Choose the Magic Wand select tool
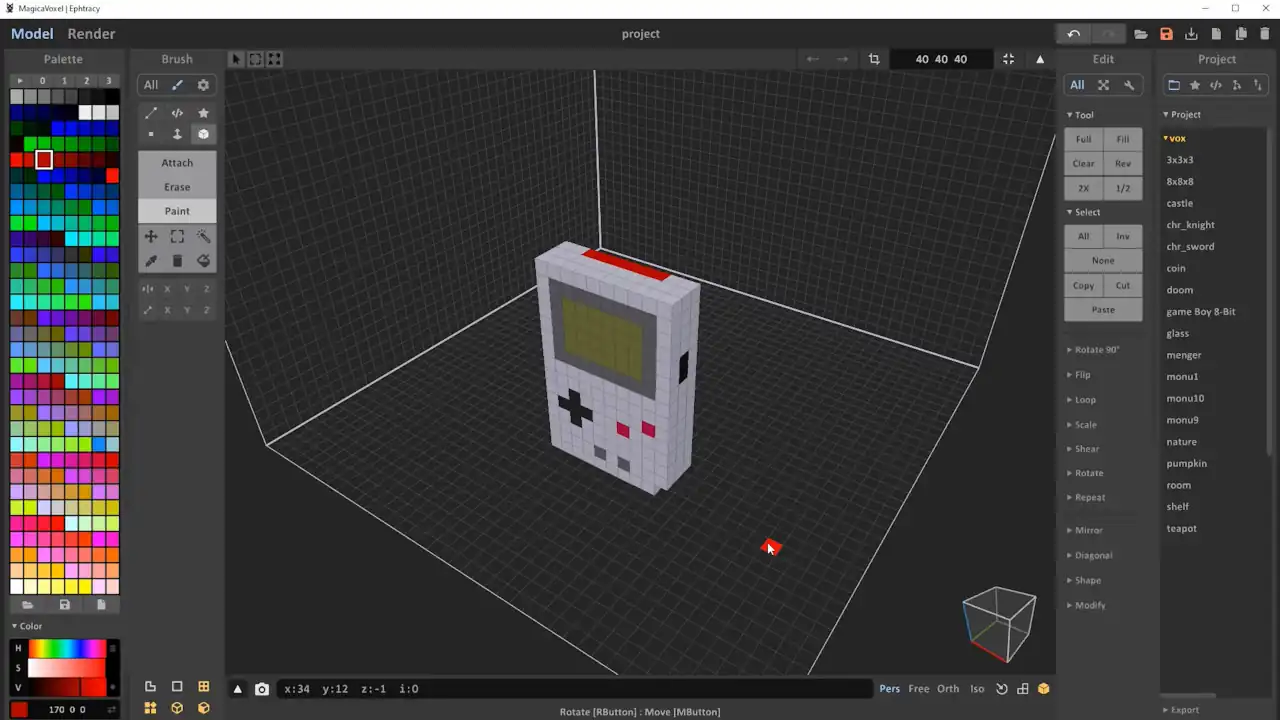 203,237
